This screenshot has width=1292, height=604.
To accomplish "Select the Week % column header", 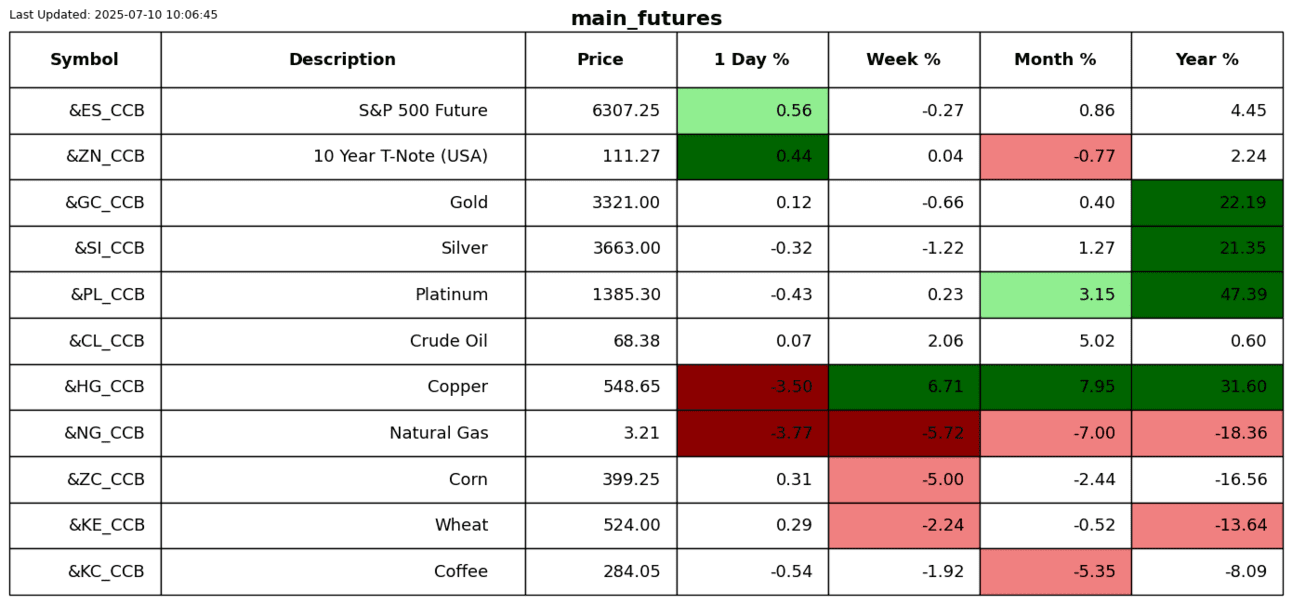I will [903, 60].
